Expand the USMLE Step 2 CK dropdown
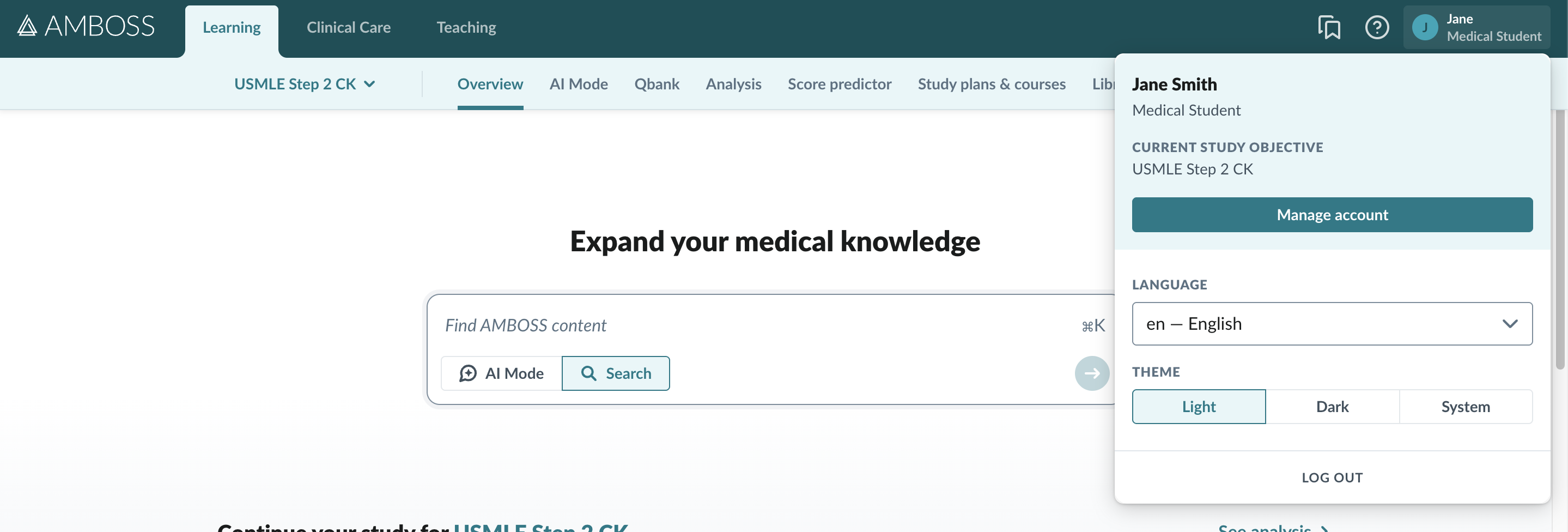1568x532 pixels. [x=305, y=84]
